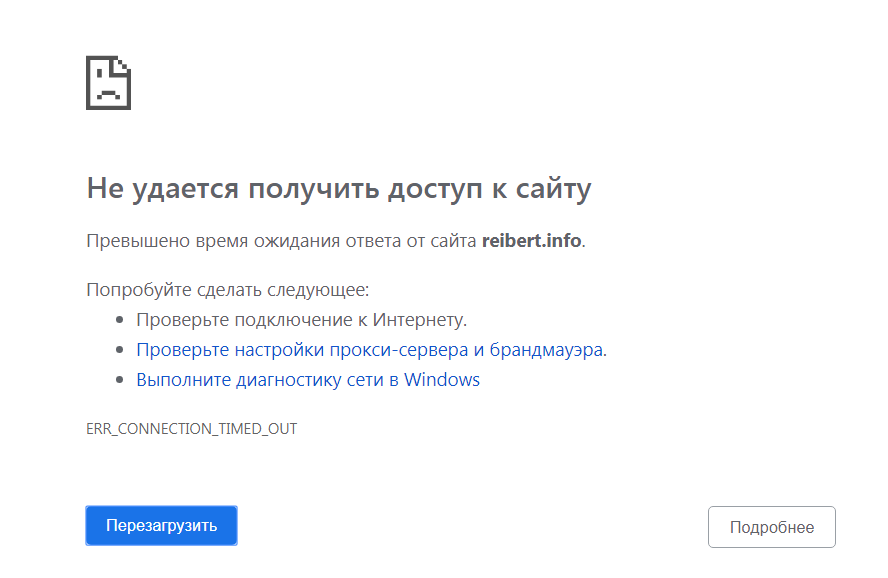
Task: Open the Выполните диагностику сети в Windows link
Action: (308, 380)
